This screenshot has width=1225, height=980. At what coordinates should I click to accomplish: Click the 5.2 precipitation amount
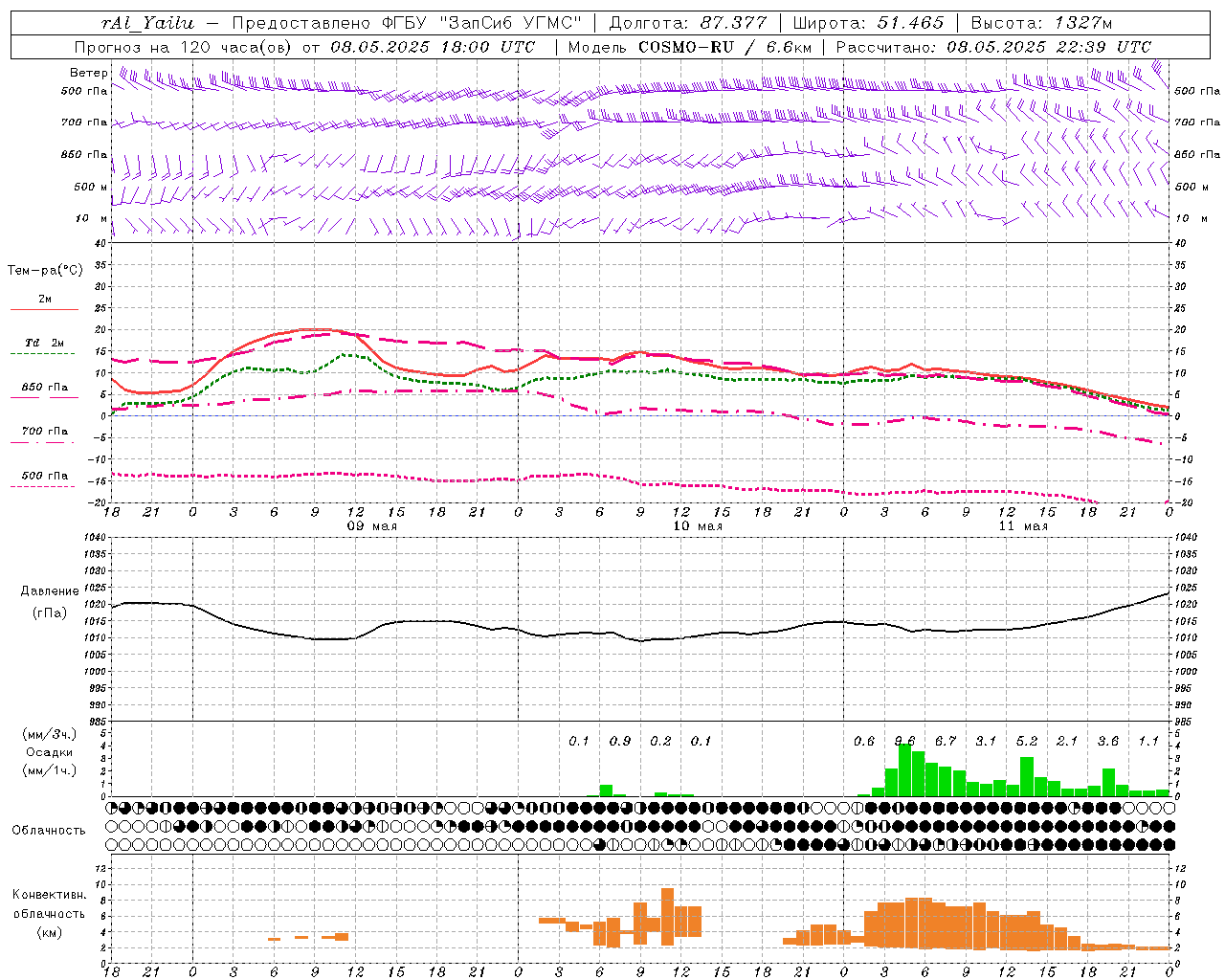coord(1027,742)
